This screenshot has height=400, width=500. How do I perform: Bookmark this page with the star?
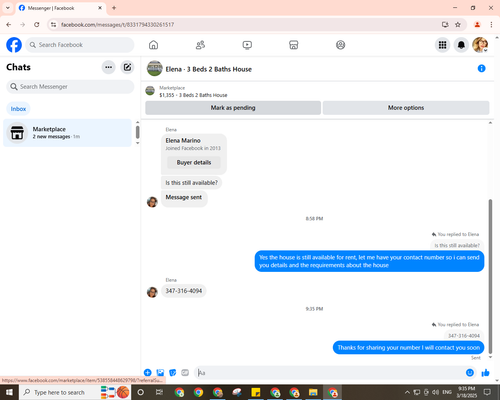458,25
